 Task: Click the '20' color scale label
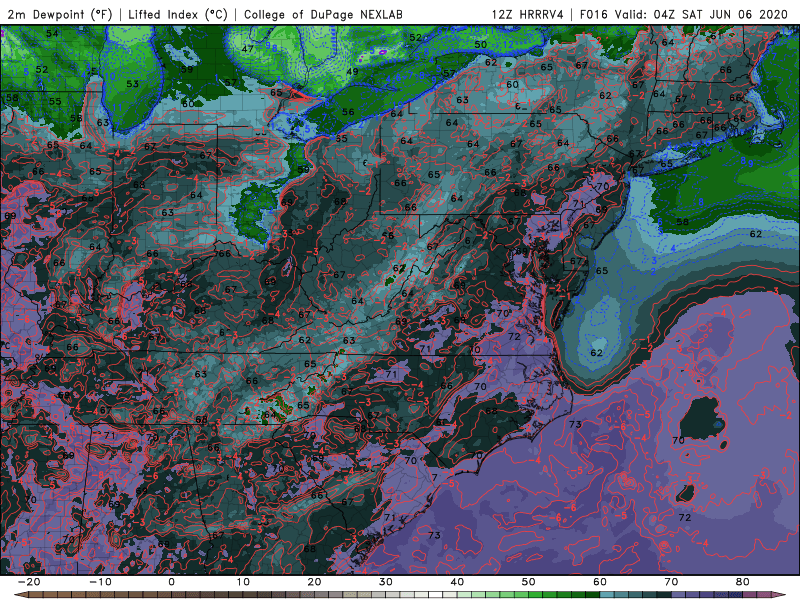314,582
